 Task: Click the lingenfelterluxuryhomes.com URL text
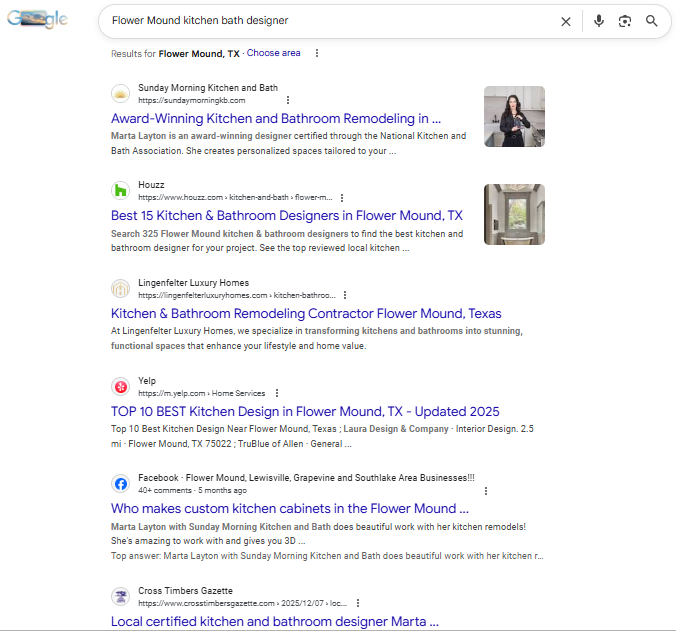tap(237, 295)
